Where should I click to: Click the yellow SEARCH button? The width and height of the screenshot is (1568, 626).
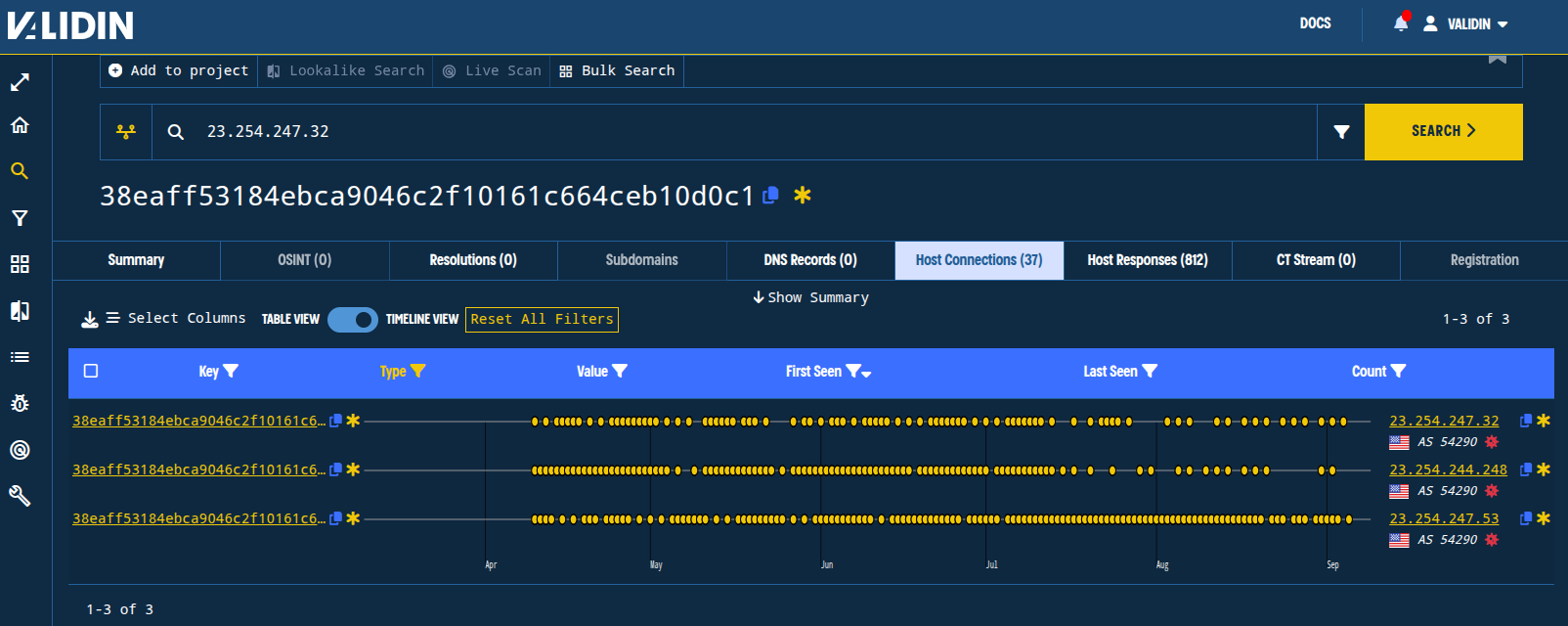[1444, 132]
